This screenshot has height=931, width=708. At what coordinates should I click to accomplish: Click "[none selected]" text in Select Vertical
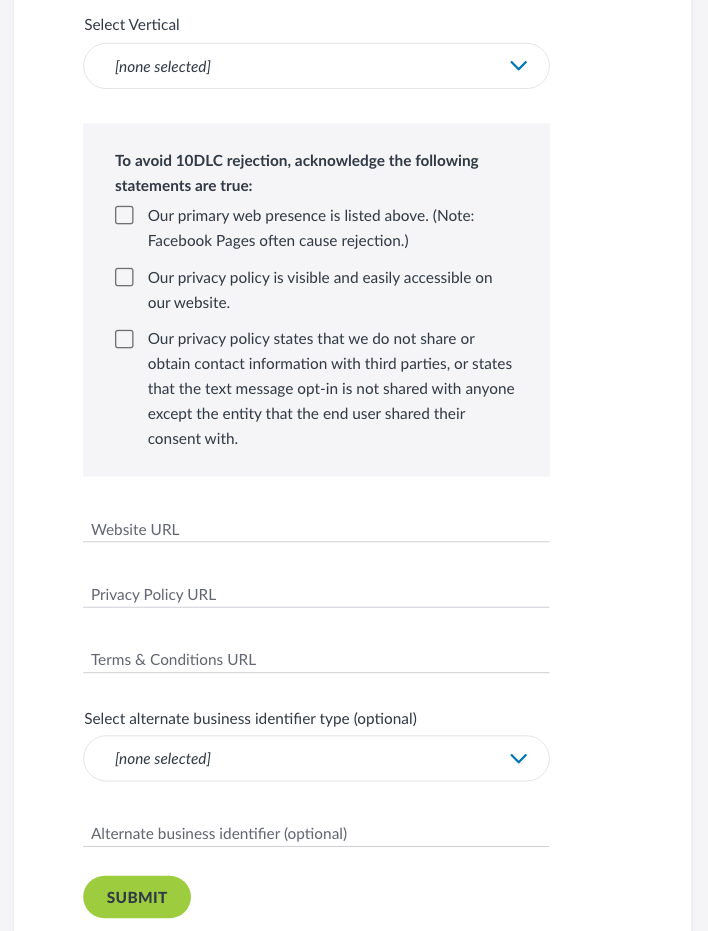coord(163,67)
